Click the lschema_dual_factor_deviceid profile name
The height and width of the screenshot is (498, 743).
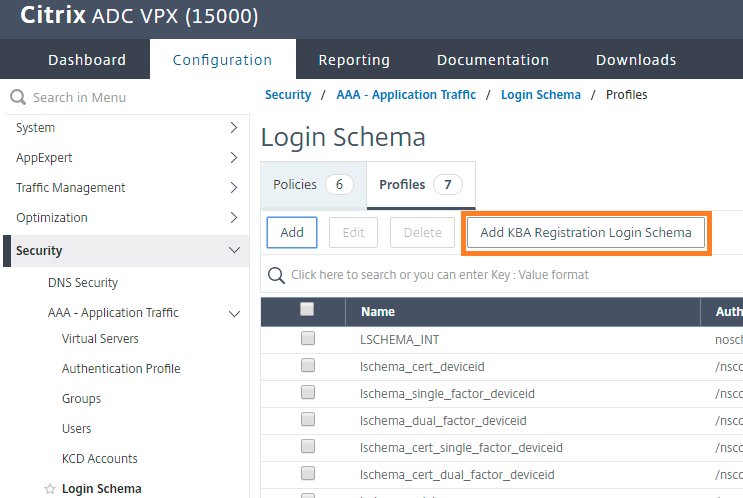(443, 421)
